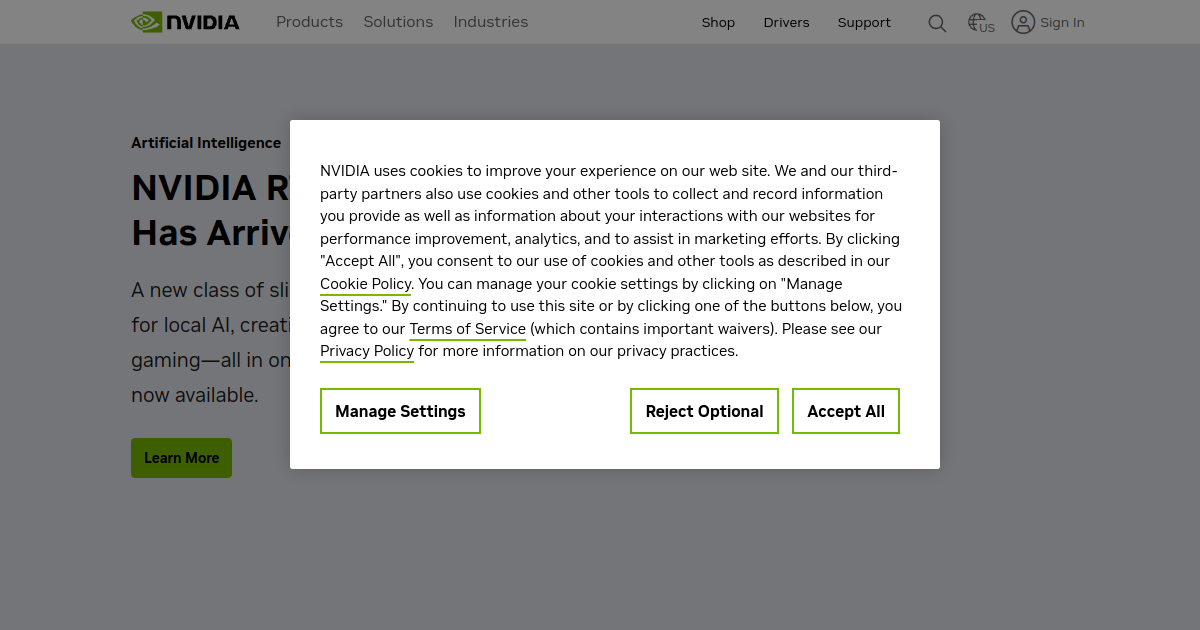
Task: Click the NVIDIA logo
Action: pyautogui.click(x=185, y=22)
